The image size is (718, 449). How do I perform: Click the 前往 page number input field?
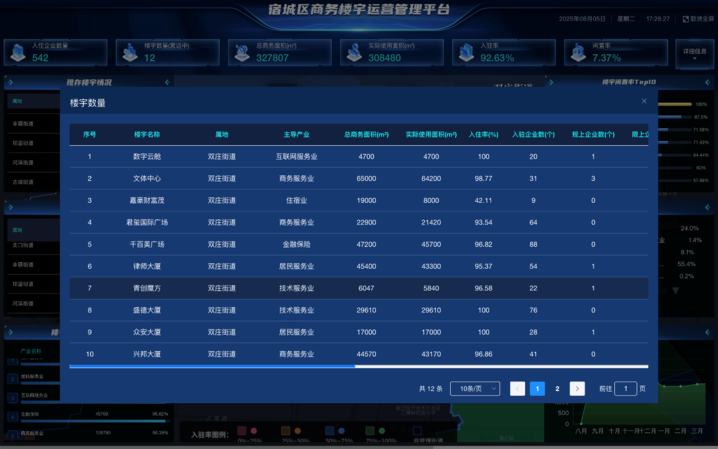point(625,388)
